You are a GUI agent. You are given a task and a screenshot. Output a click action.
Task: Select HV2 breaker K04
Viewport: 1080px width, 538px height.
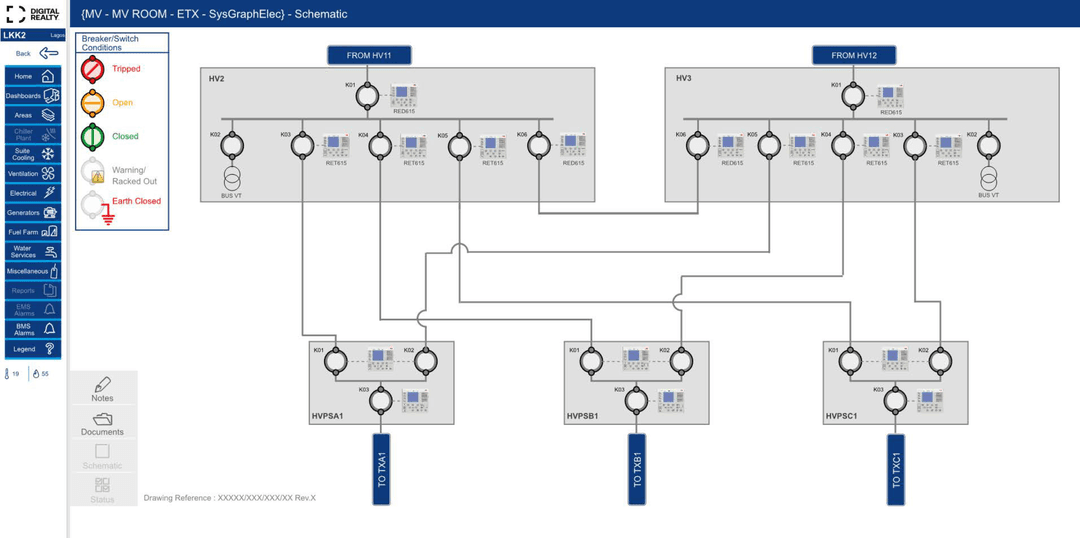coord(380,145)
